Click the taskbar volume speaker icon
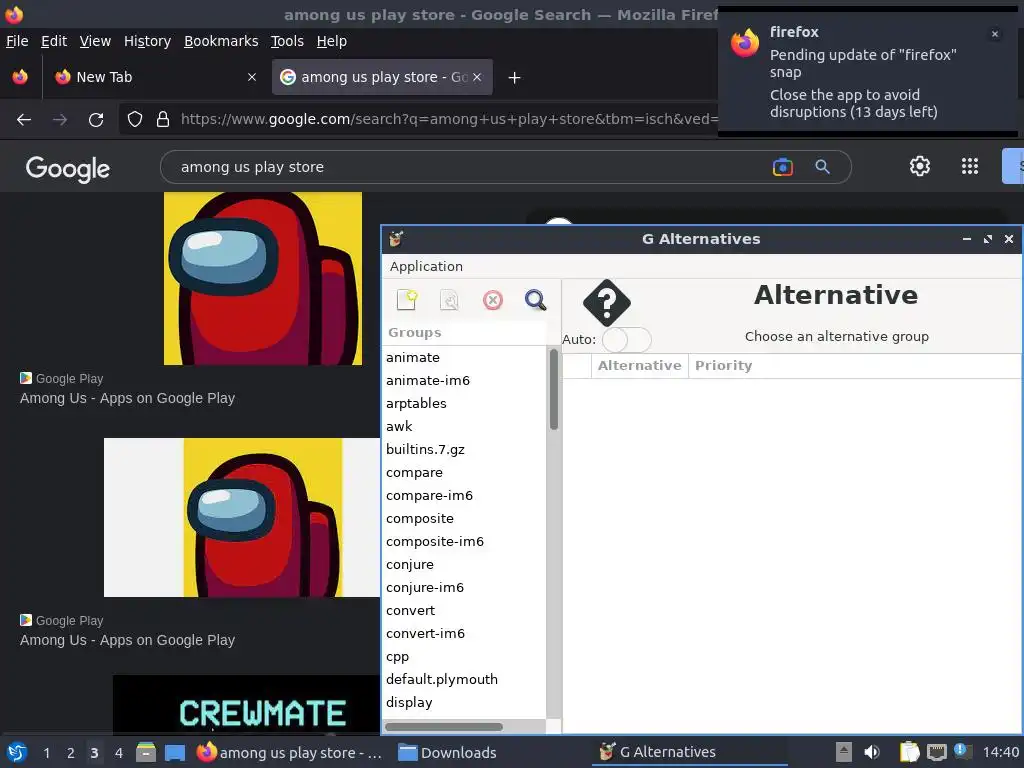The image size is (1024, 768). pos(872,752)
